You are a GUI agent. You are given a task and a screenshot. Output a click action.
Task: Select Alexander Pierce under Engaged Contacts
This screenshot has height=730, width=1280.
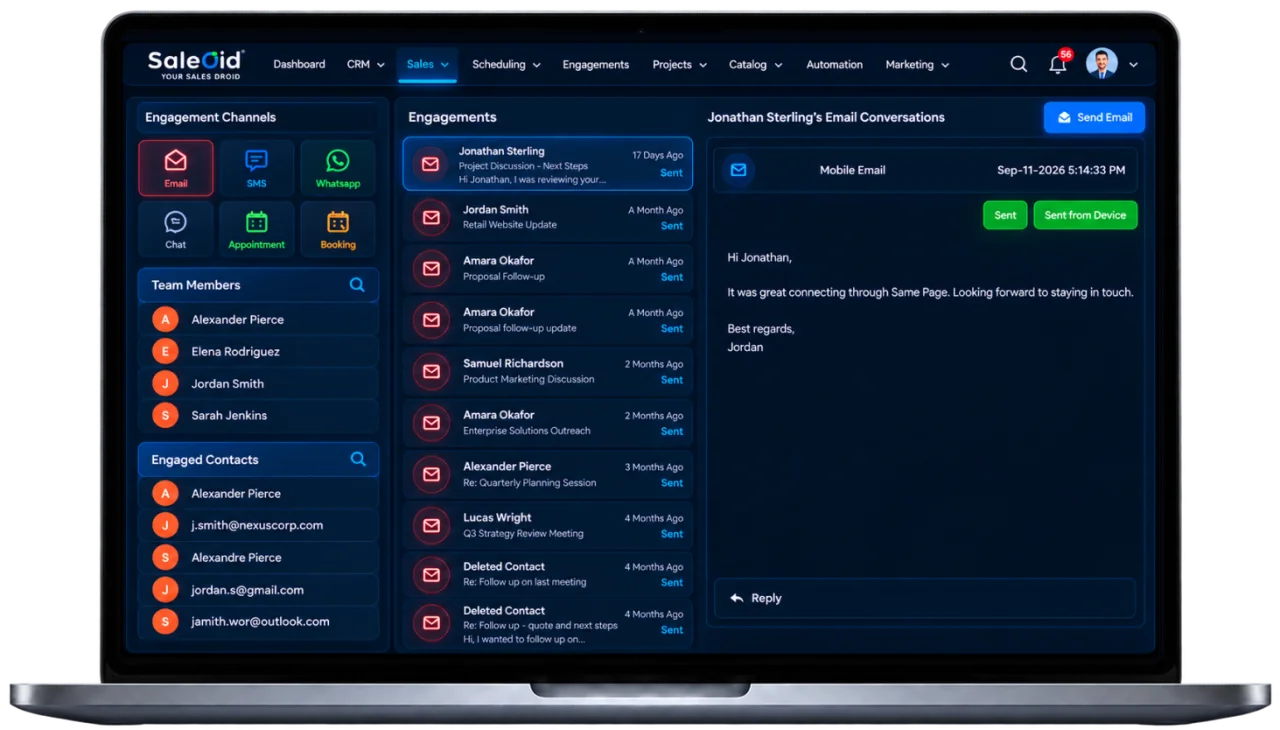pyautogui.click(x=258, y=493)
